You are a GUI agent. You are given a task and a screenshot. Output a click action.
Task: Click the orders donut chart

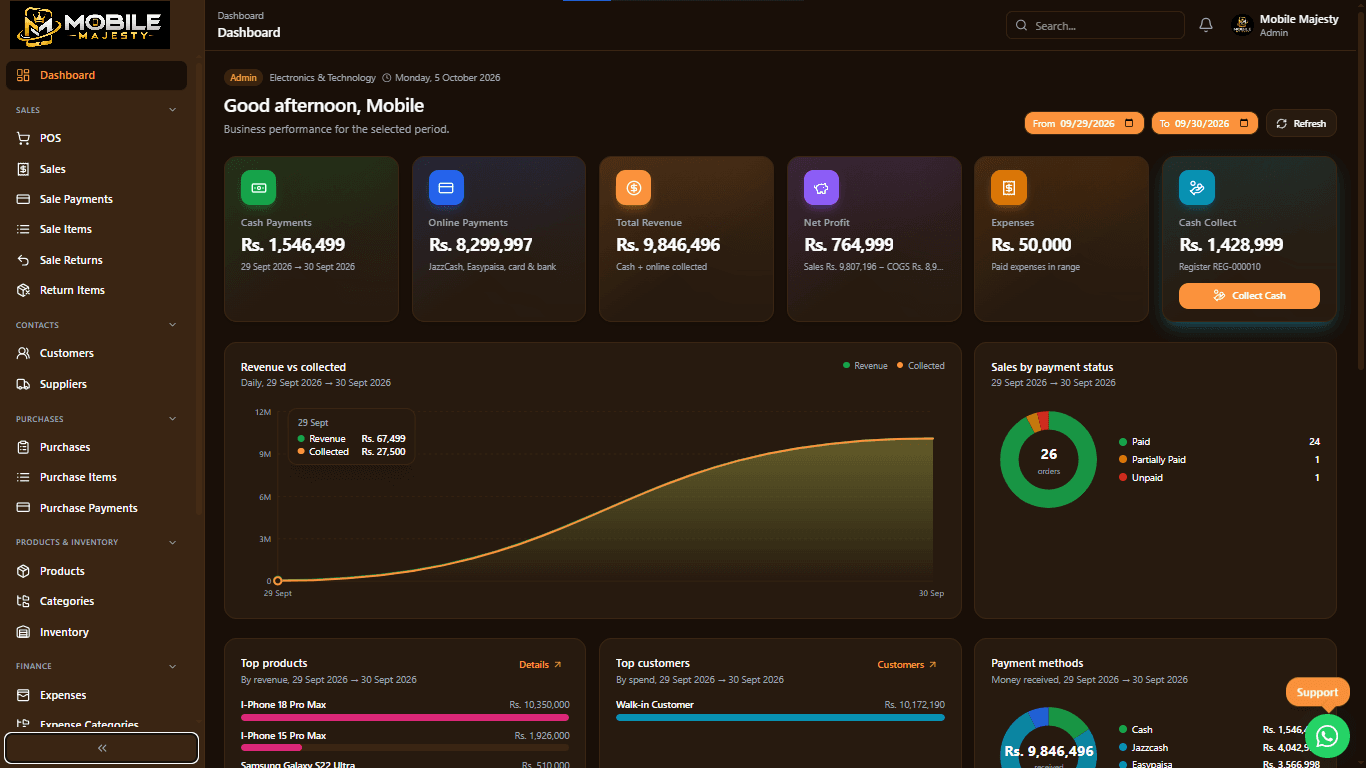pyautogui.click(x=1048, y=459)
